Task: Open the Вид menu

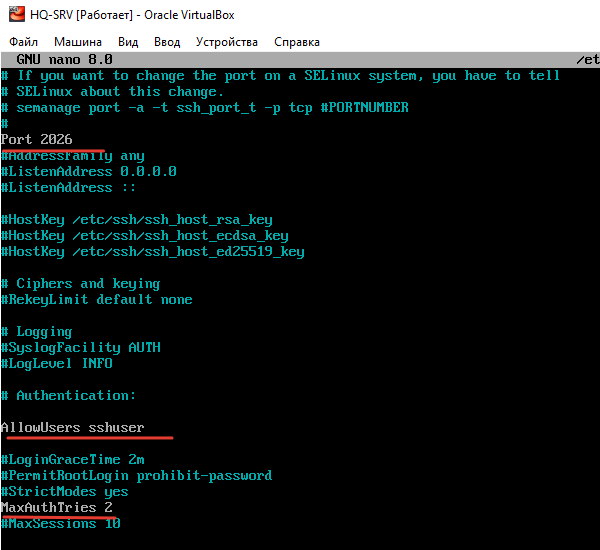Action: (128, 42)
